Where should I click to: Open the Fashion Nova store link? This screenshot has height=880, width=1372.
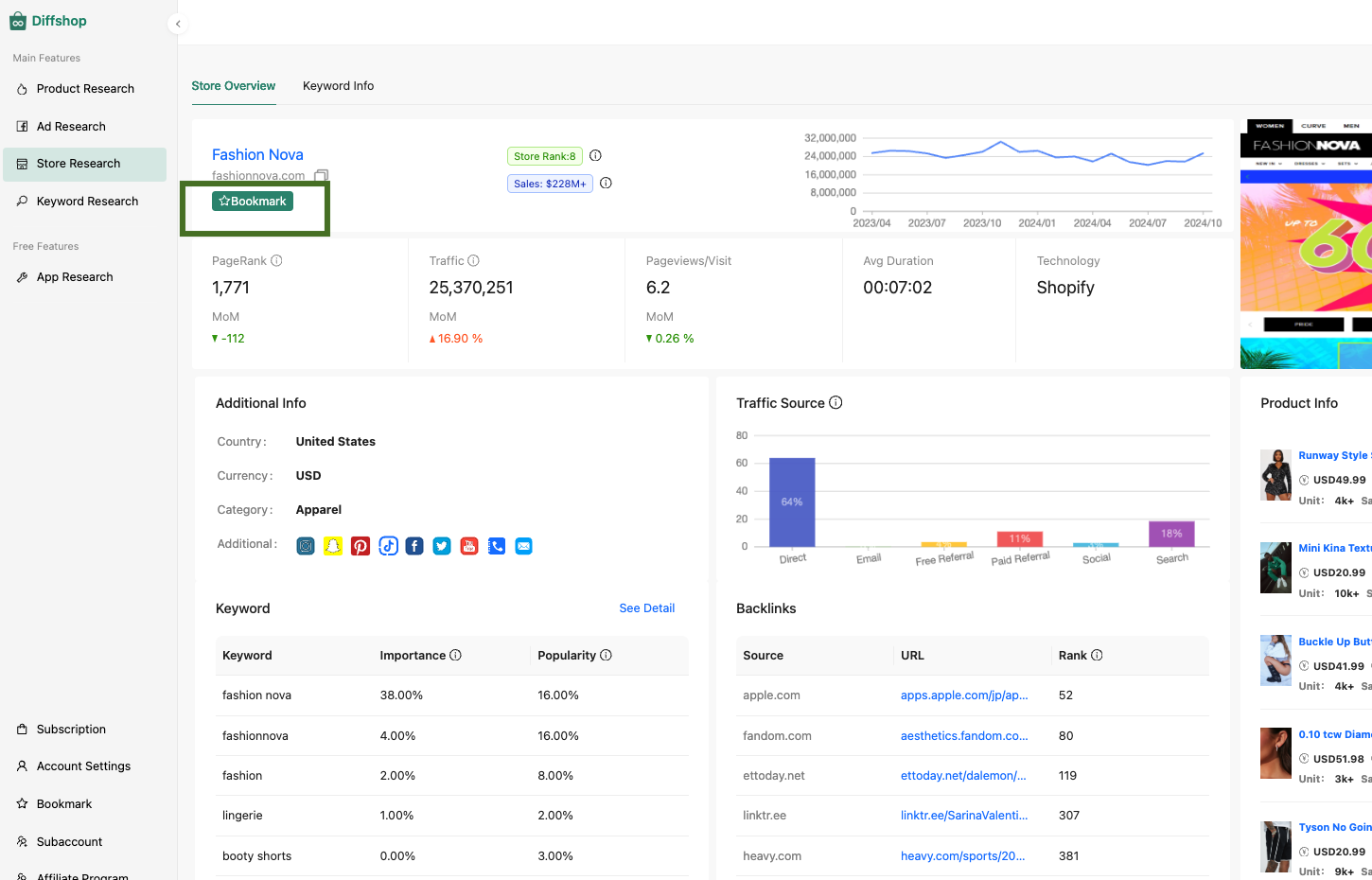click(257, 154)
